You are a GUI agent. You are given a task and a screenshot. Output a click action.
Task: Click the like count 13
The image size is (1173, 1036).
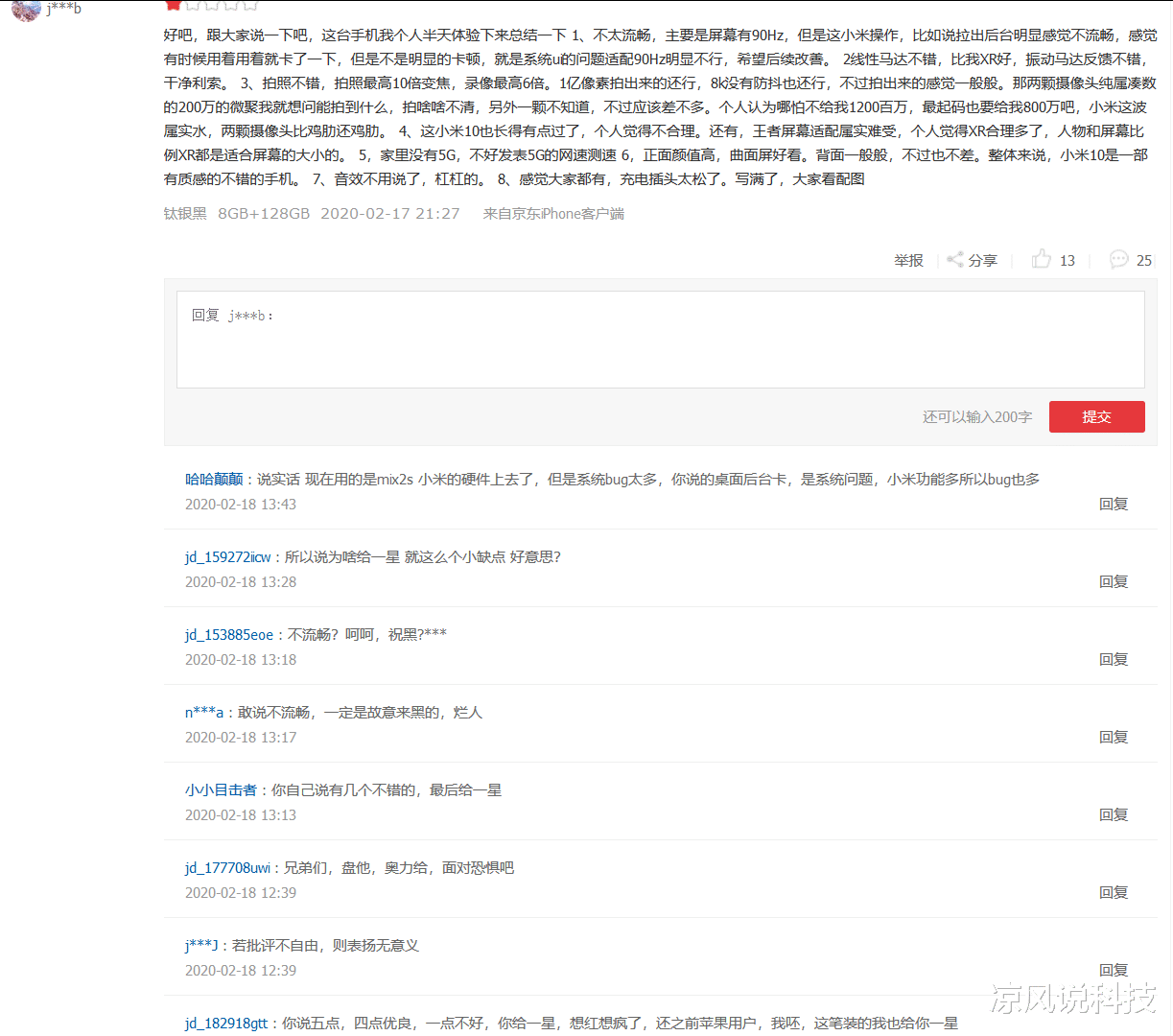pos(1067,260)
